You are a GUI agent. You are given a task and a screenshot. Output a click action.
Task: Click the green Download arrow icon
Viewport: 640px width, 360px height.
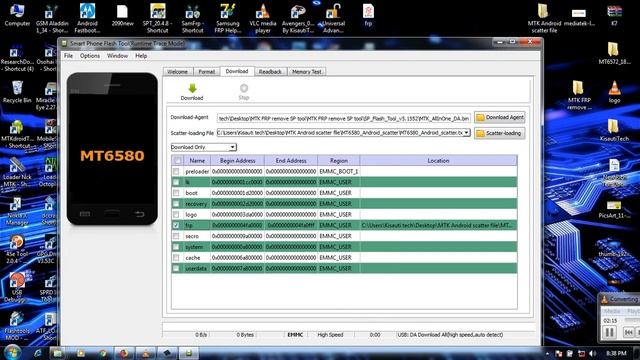click(192, 89)
